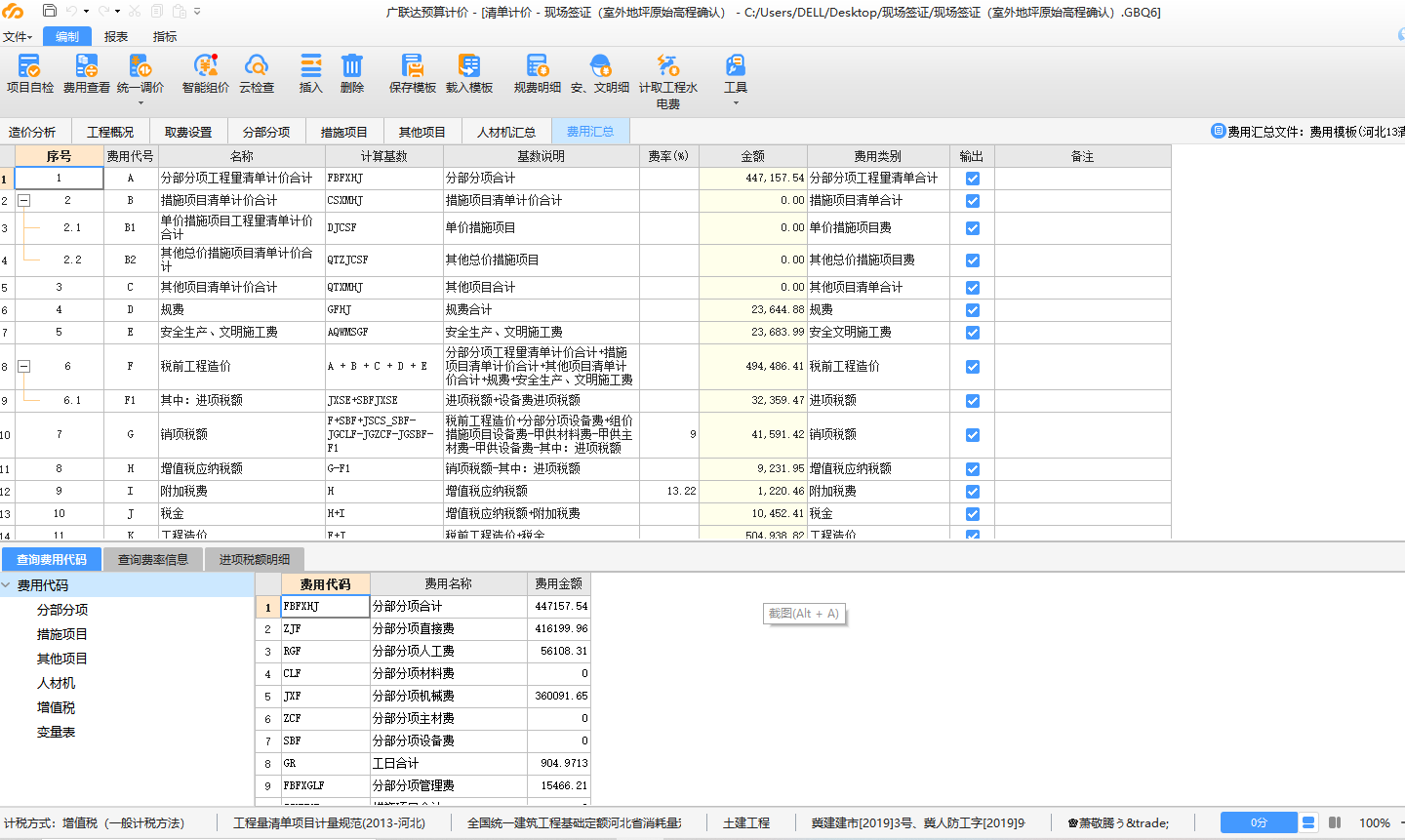
Task: Click the Glodon app logo icon
Action: 13,12
